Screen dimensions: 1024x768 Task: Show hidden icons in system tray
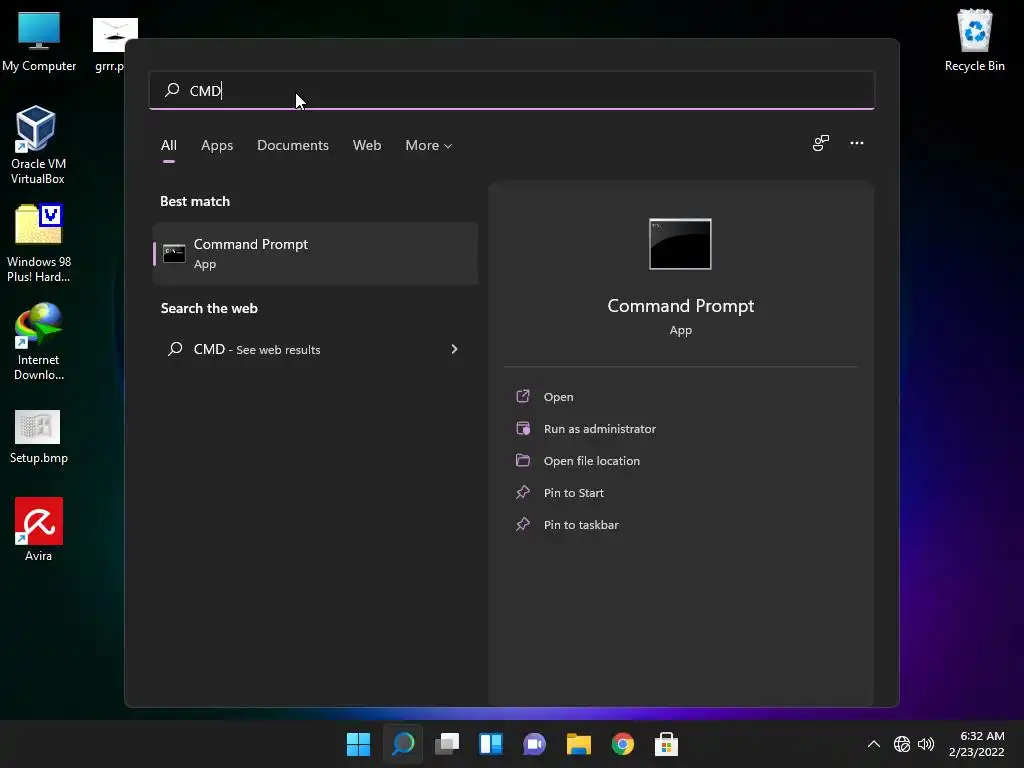[x=874, y=744]
